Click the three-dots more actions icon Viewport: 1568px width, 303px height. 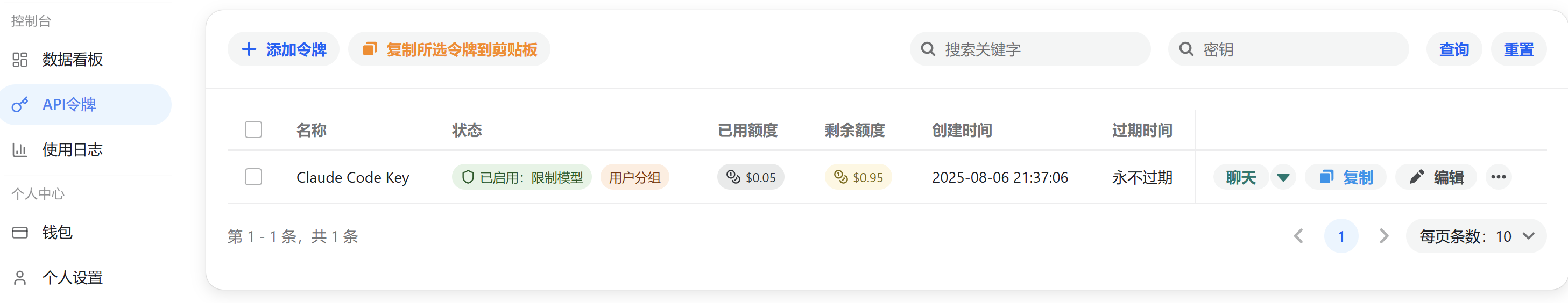[1498, 177]
